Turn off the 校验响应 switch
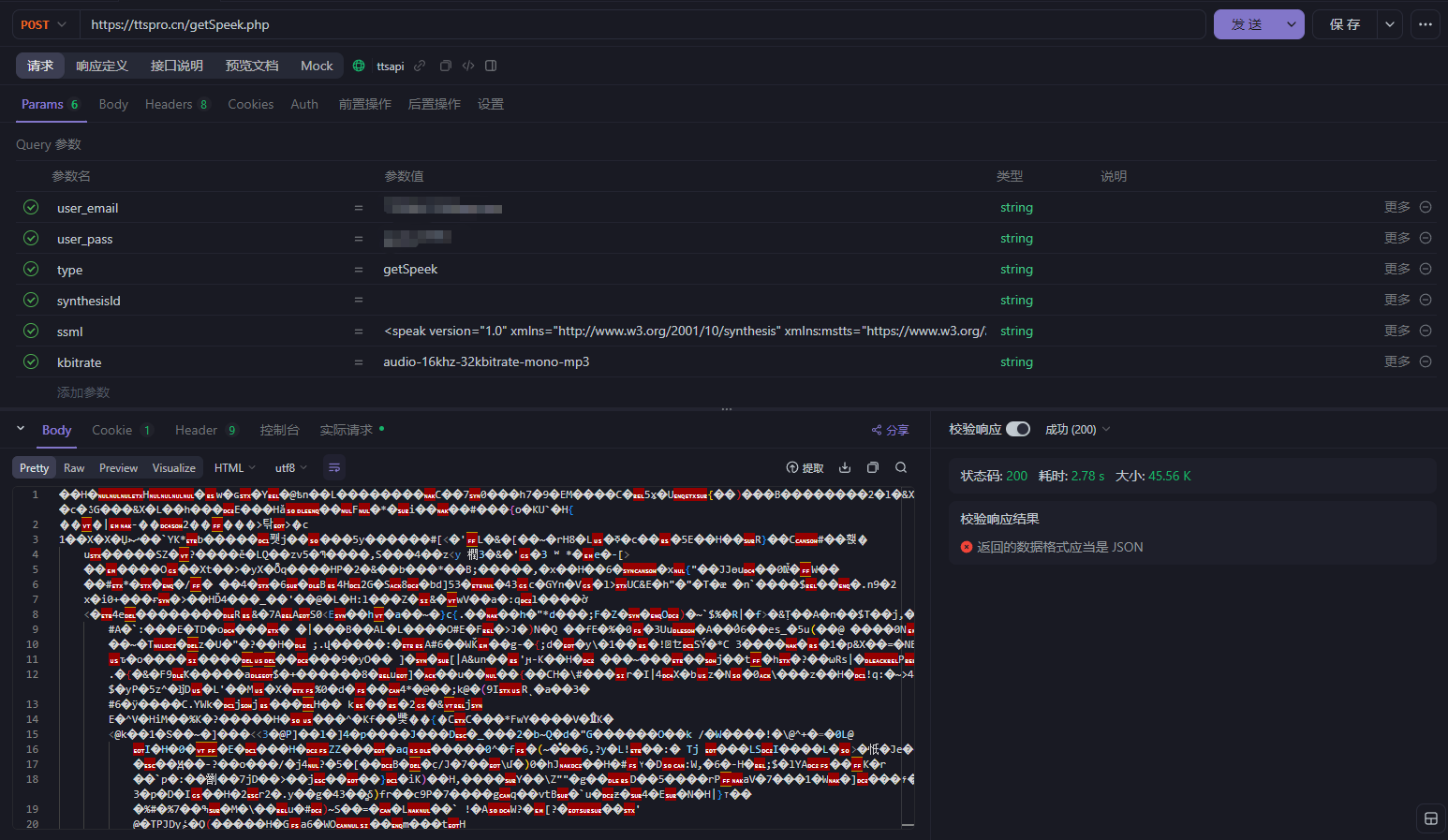The width and height of the screenshot is (1448, 840). click(1018, 429)
